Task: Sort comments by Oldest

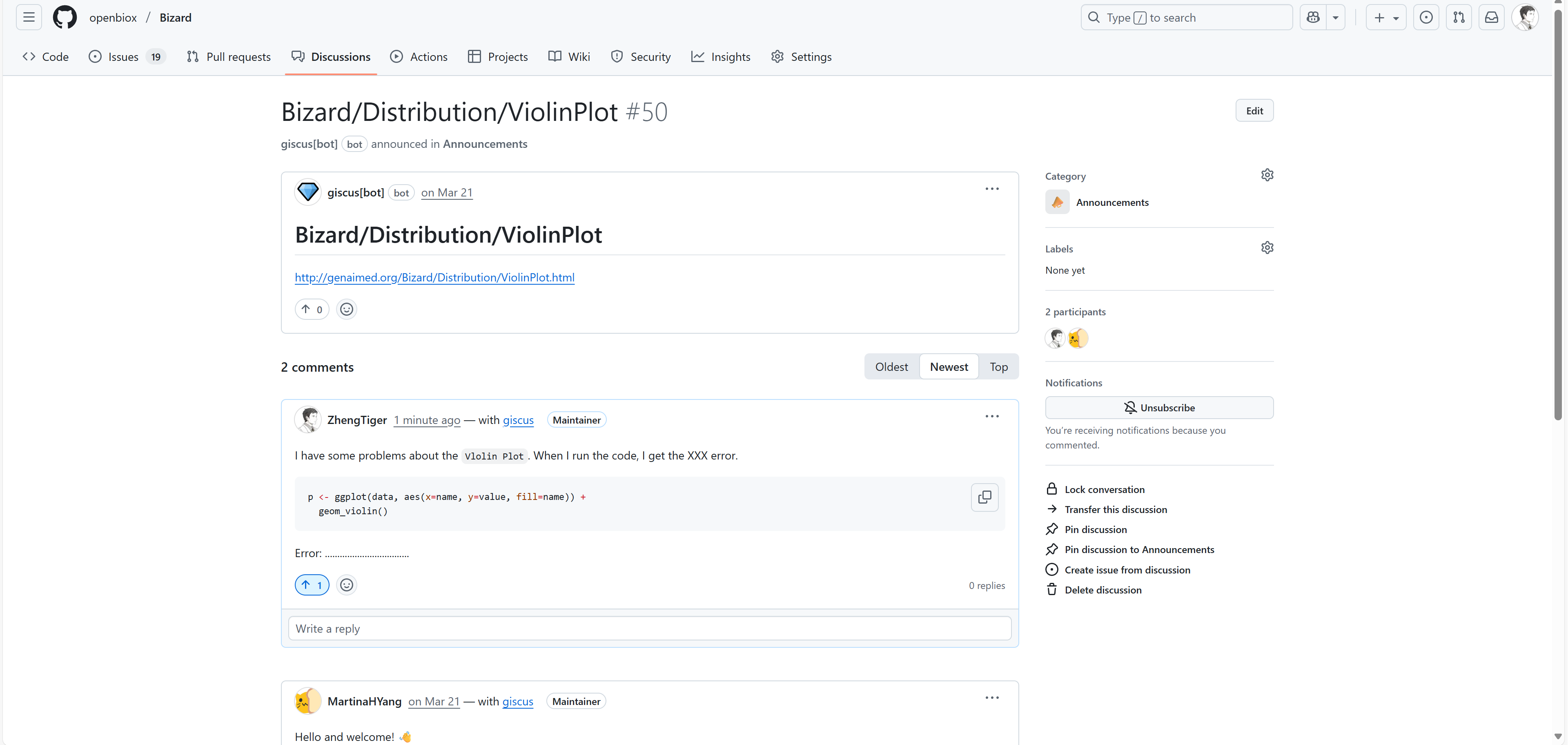Action: 891,366
